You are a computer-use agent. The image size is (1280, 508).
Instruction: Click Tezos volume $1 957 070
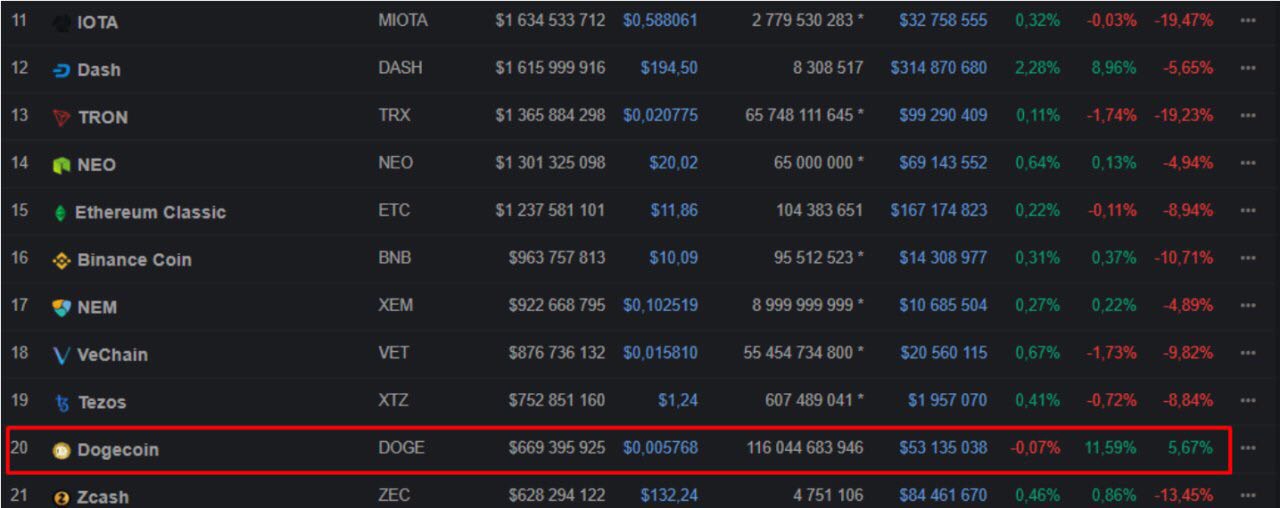coord(948,400)
